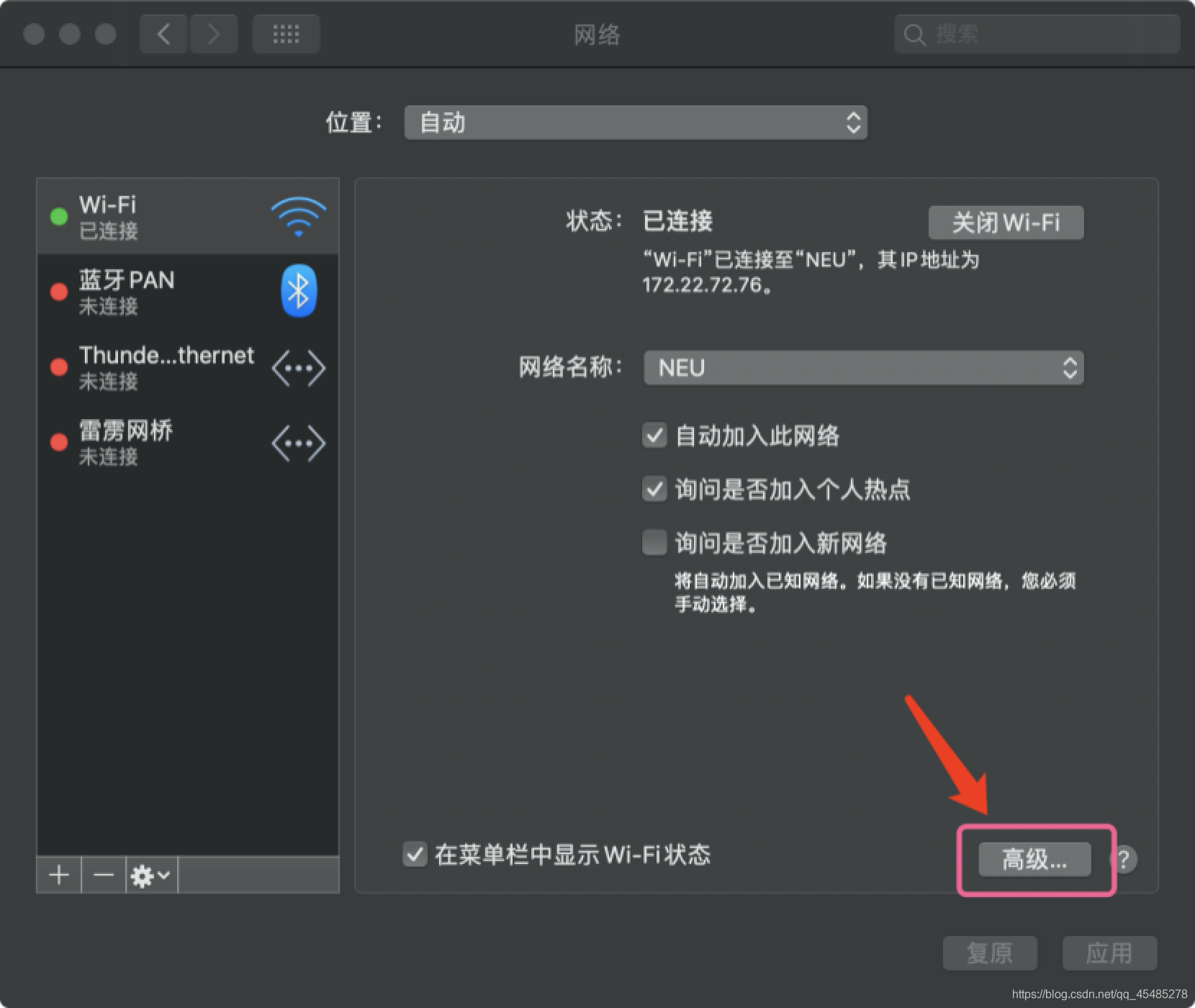The image size is (1195, 1008).
Task: Click the search magnifier icon
Action: [x=914, y=35]
